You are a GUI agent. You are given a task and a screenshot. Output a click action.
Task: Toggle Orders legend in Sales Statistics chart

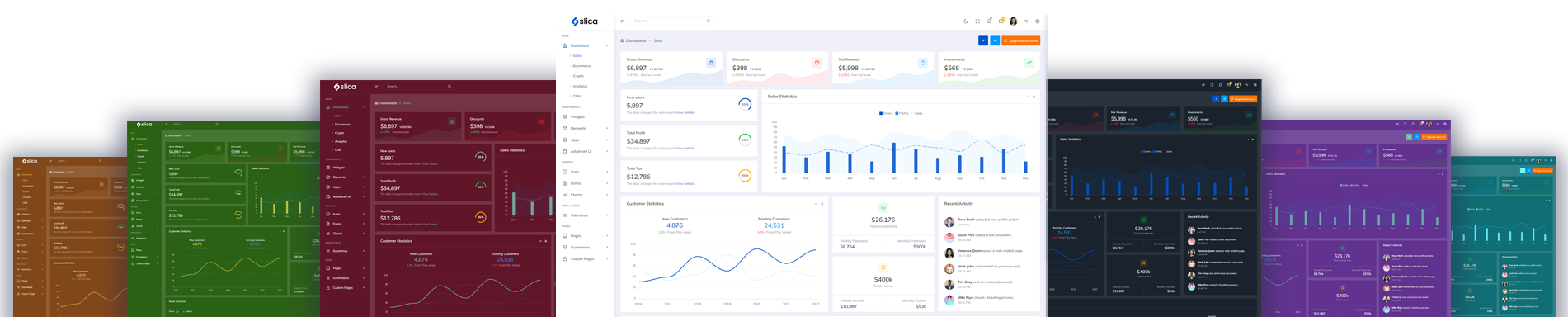coord(886,113)
